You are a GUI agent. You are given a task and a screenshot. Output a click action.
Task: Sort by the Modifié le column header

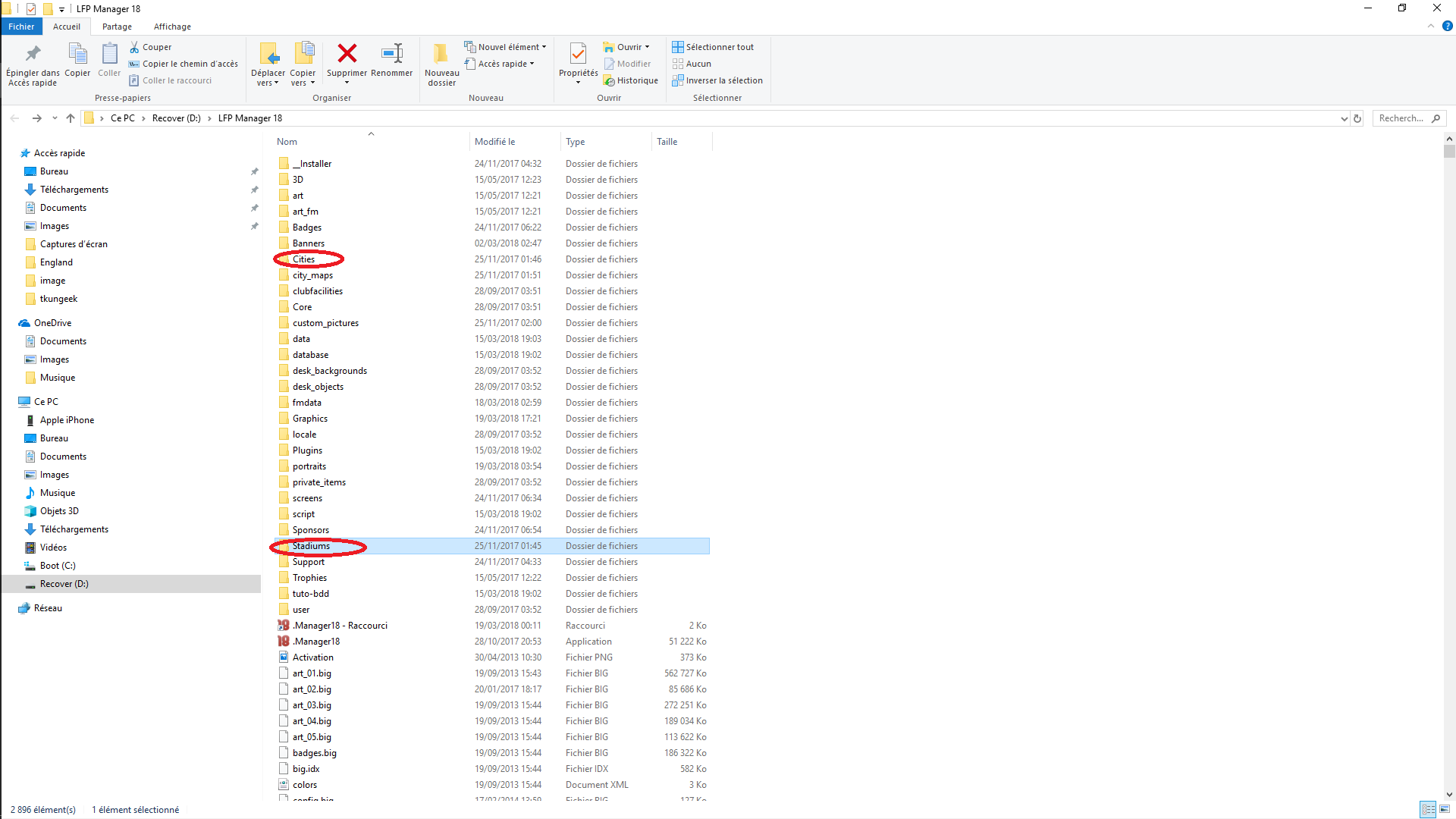515,142
